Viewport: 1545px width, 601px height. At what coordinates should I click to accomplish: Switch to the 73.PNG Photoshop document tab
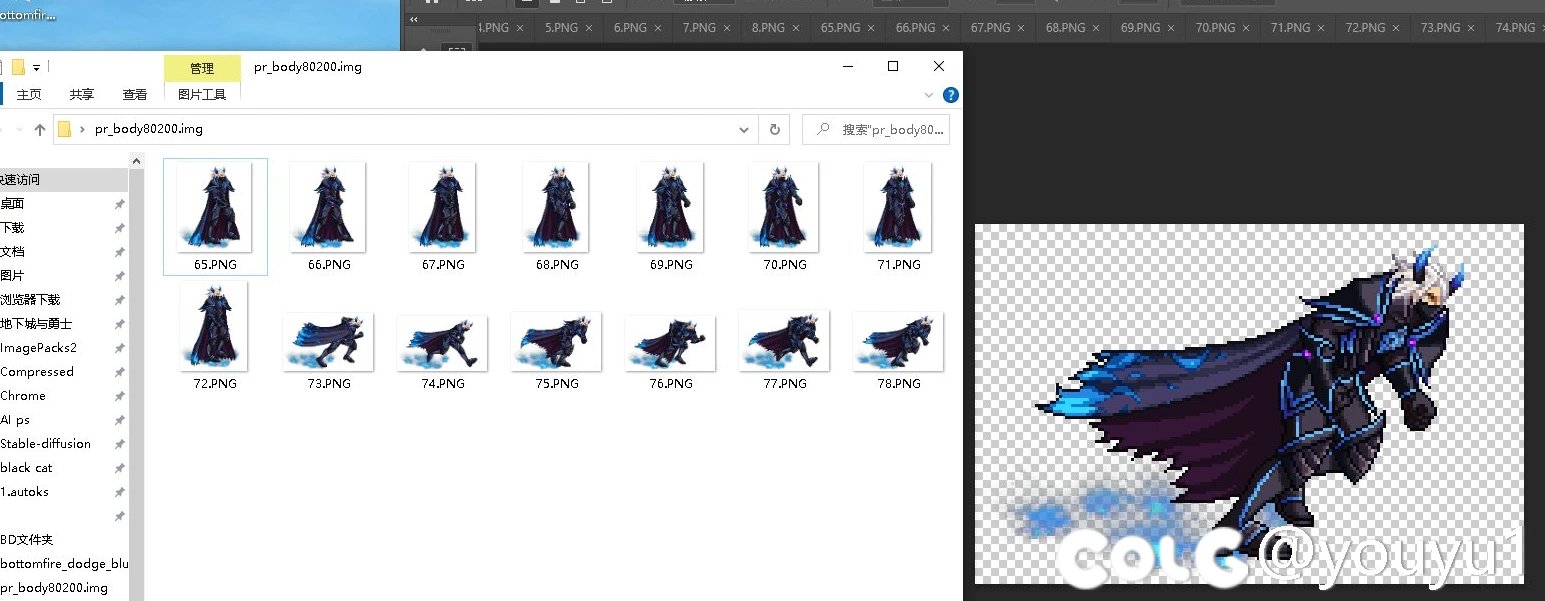[1440, 28]
